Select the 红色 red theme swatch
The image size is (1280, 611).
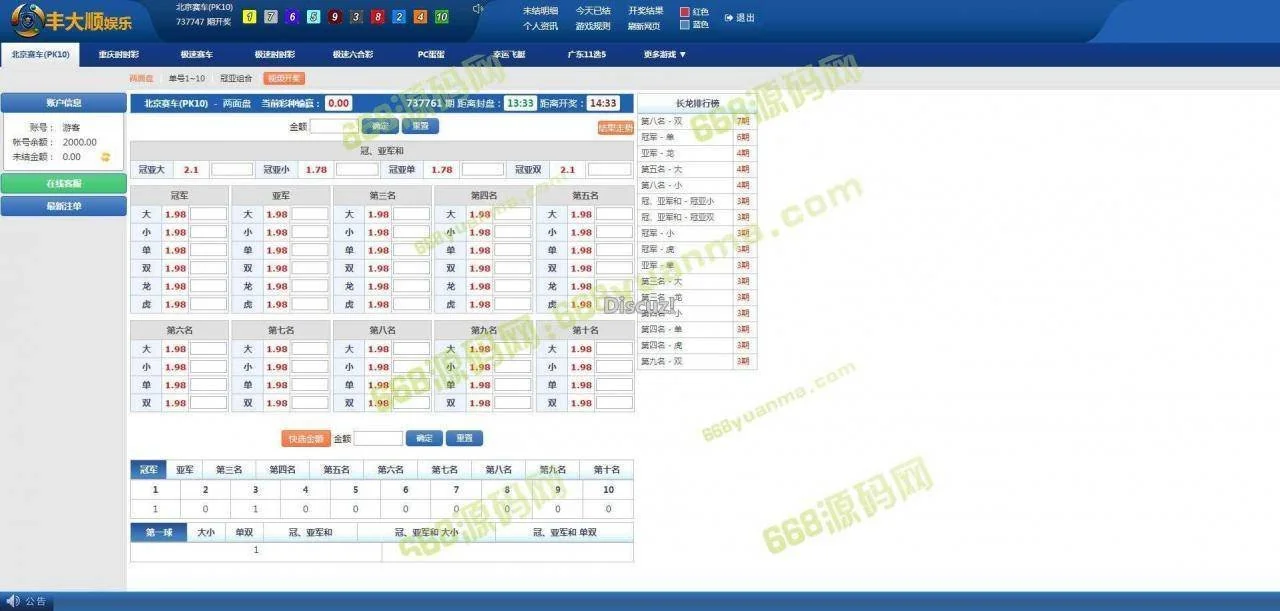point(685,12)
